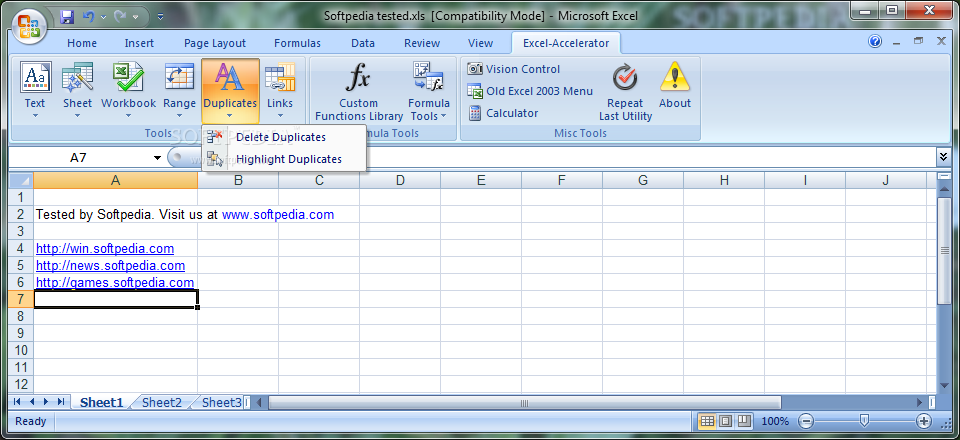Click the horizontal scrollbar thumb
This screenshot has height=440, width=960.
[x=524, y=402]
